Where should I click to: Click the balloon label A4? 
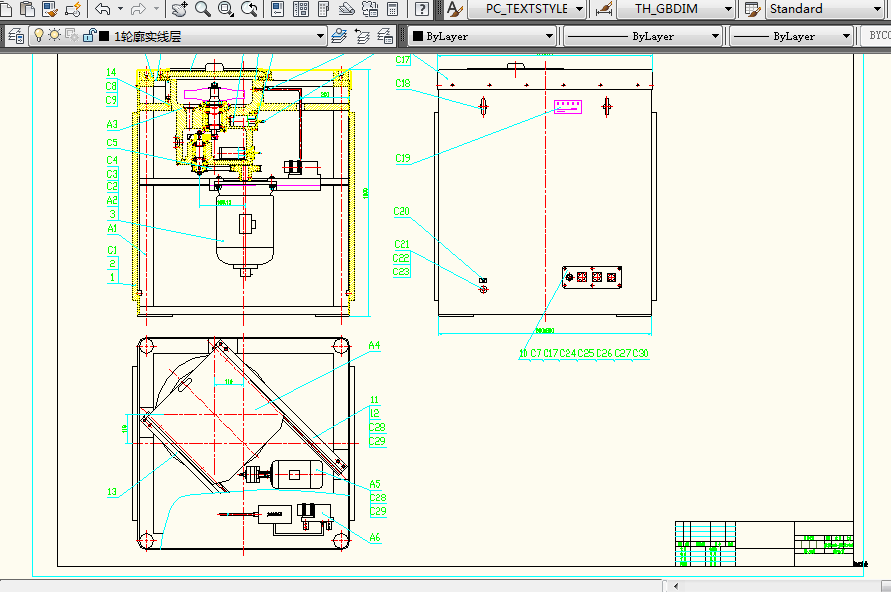(374, 345)
